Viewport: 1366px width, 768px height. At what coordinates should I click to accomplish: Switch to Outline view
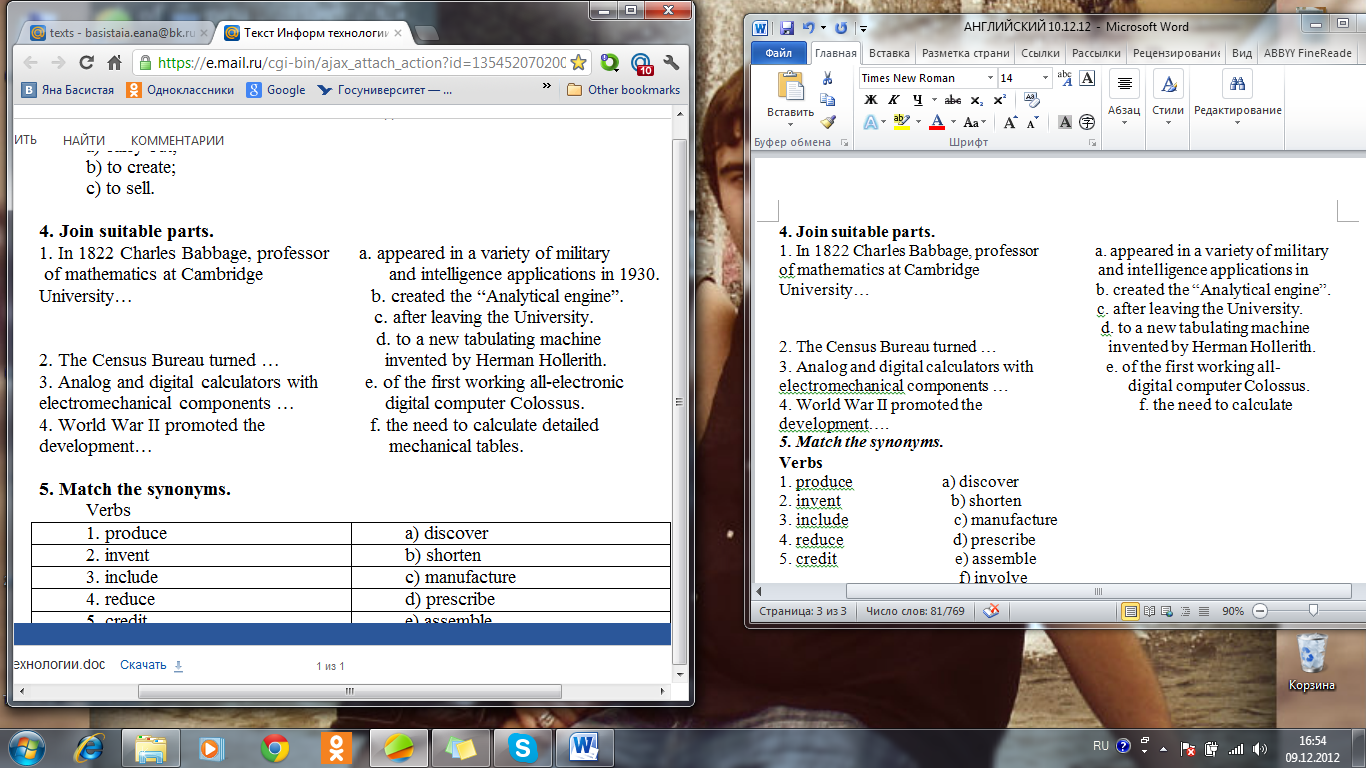click(1186, 611)
